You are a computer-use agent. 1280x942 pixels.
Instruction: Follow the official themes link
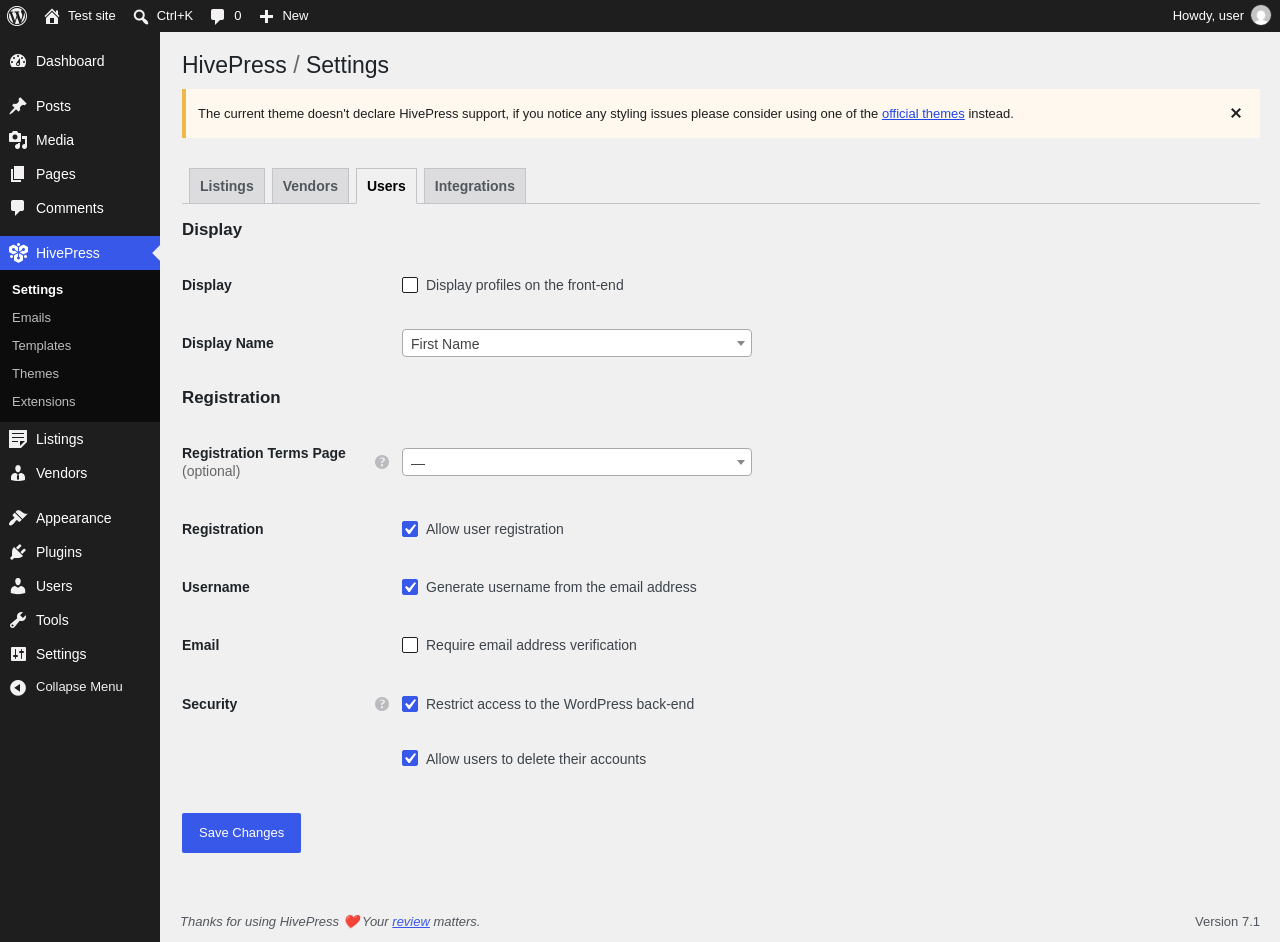coord(923,114)
